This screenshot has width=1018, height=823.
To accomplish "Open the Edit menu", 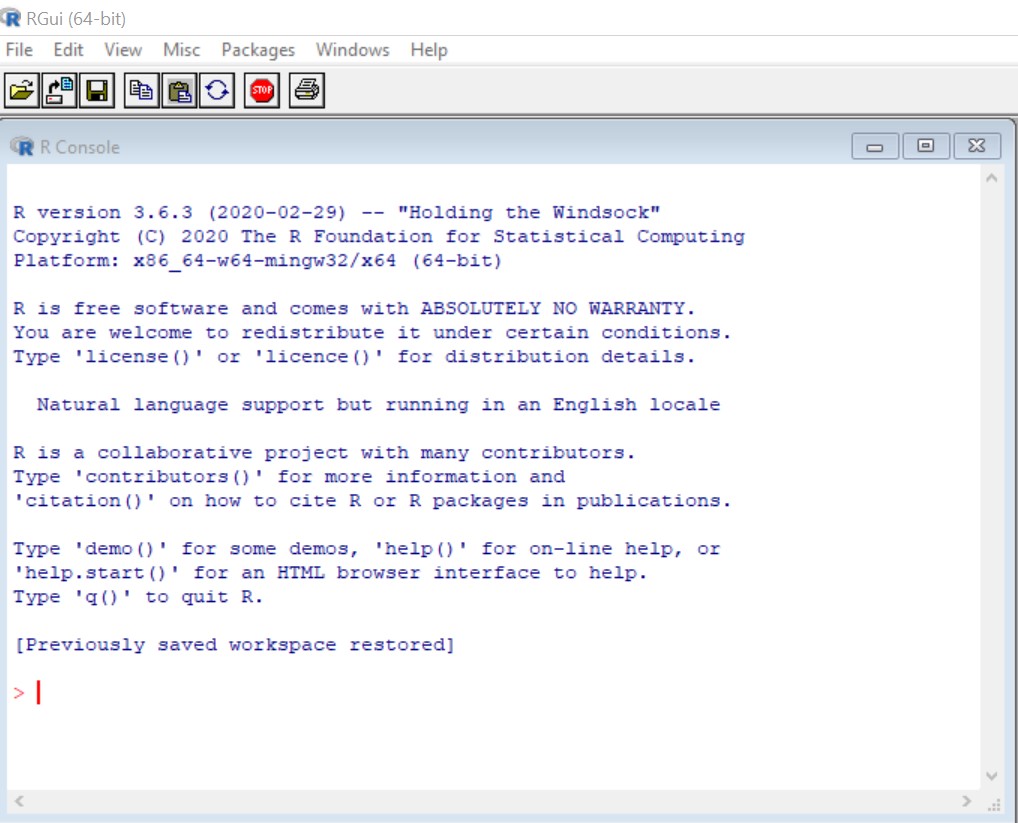I will tap(68, 50).
